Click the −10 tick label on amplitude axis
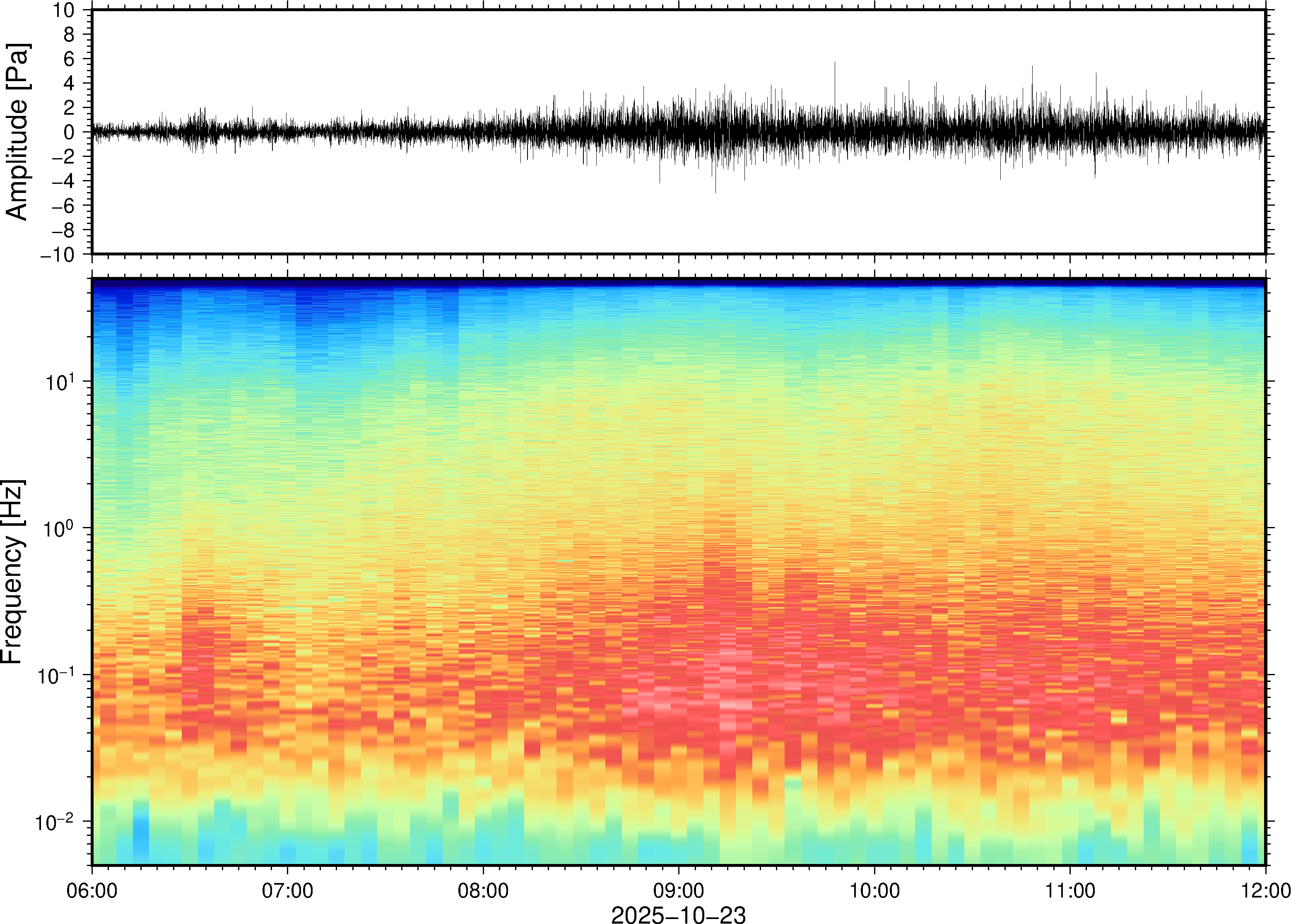The image size is (1291, 924). tap(57, 255)
